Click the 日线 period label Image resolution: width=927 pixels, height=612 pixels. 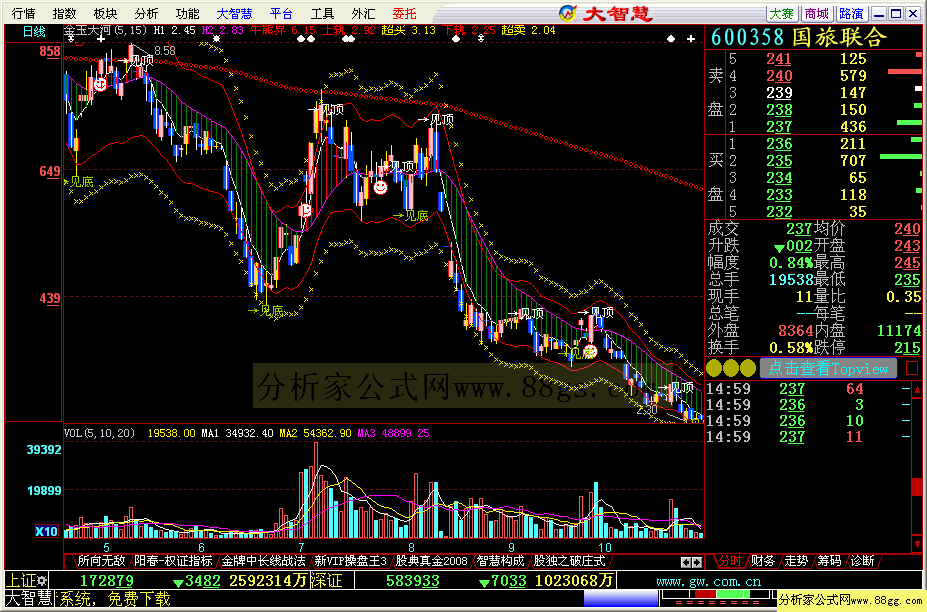[x=34, y=31]
